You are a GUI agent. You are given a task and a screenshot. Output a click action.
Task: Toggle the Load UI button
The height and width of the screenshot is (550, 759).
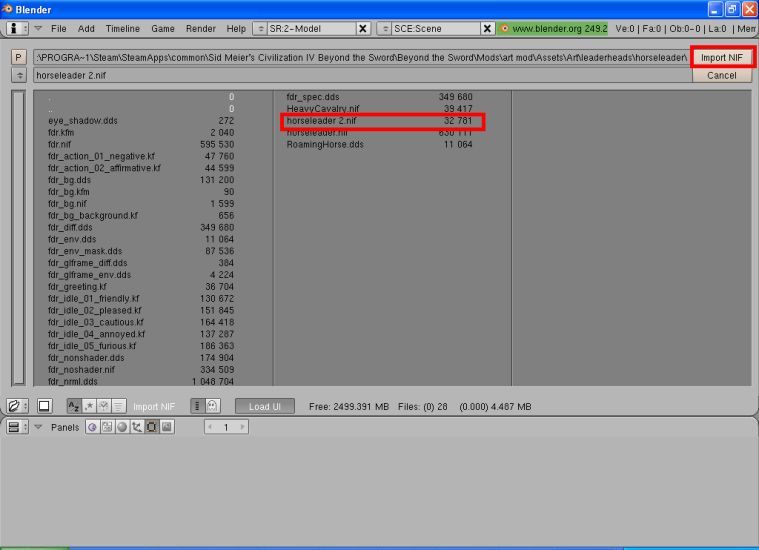[x=265, y=406]
